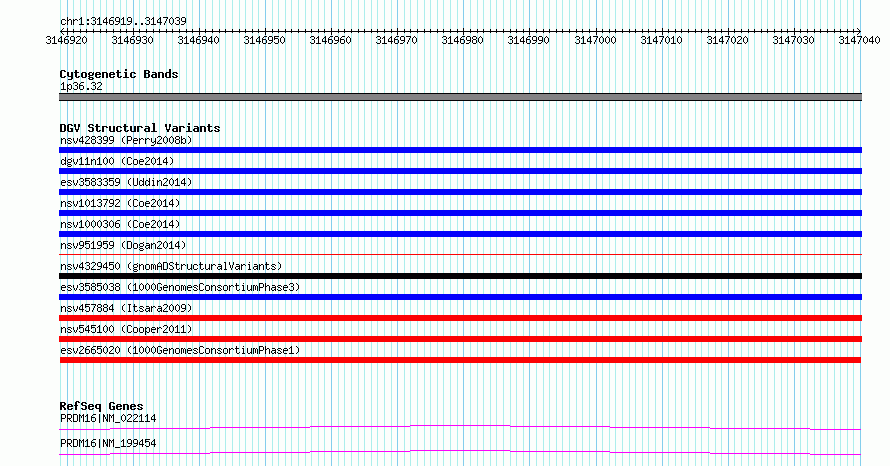Select the 3146970 ruler position
Image resolution: width=890 pixels, height=466 pixels.
coord(396,40)
